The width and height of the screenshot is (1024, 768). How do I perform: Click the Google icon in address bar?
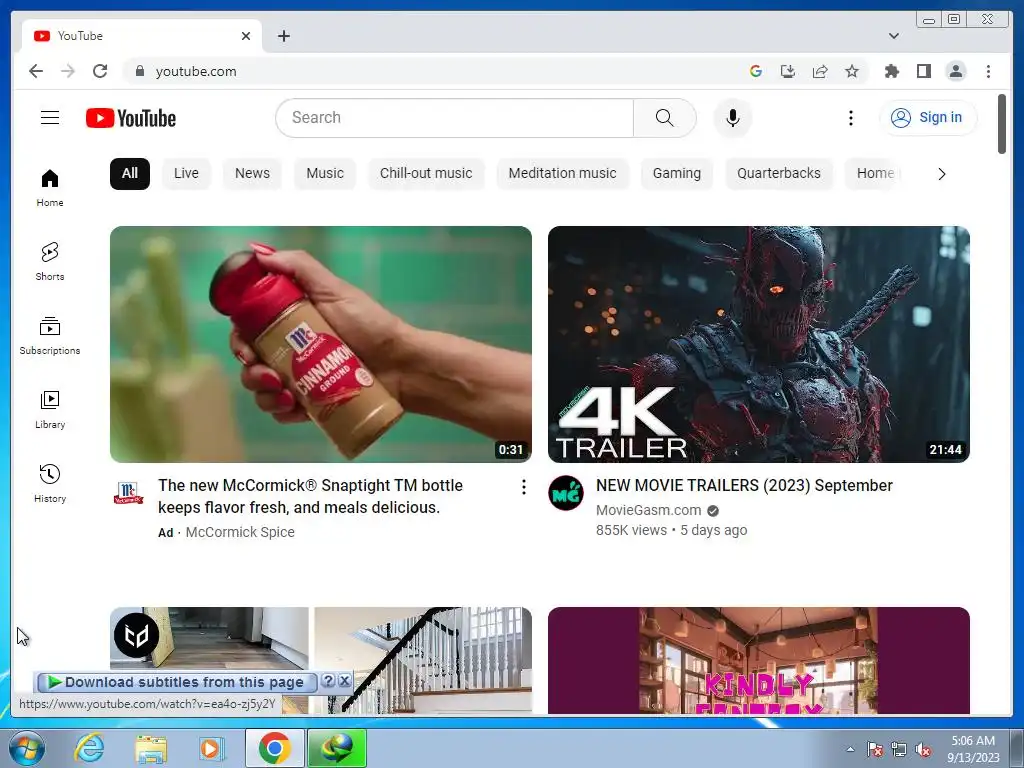tap(756, 71)
